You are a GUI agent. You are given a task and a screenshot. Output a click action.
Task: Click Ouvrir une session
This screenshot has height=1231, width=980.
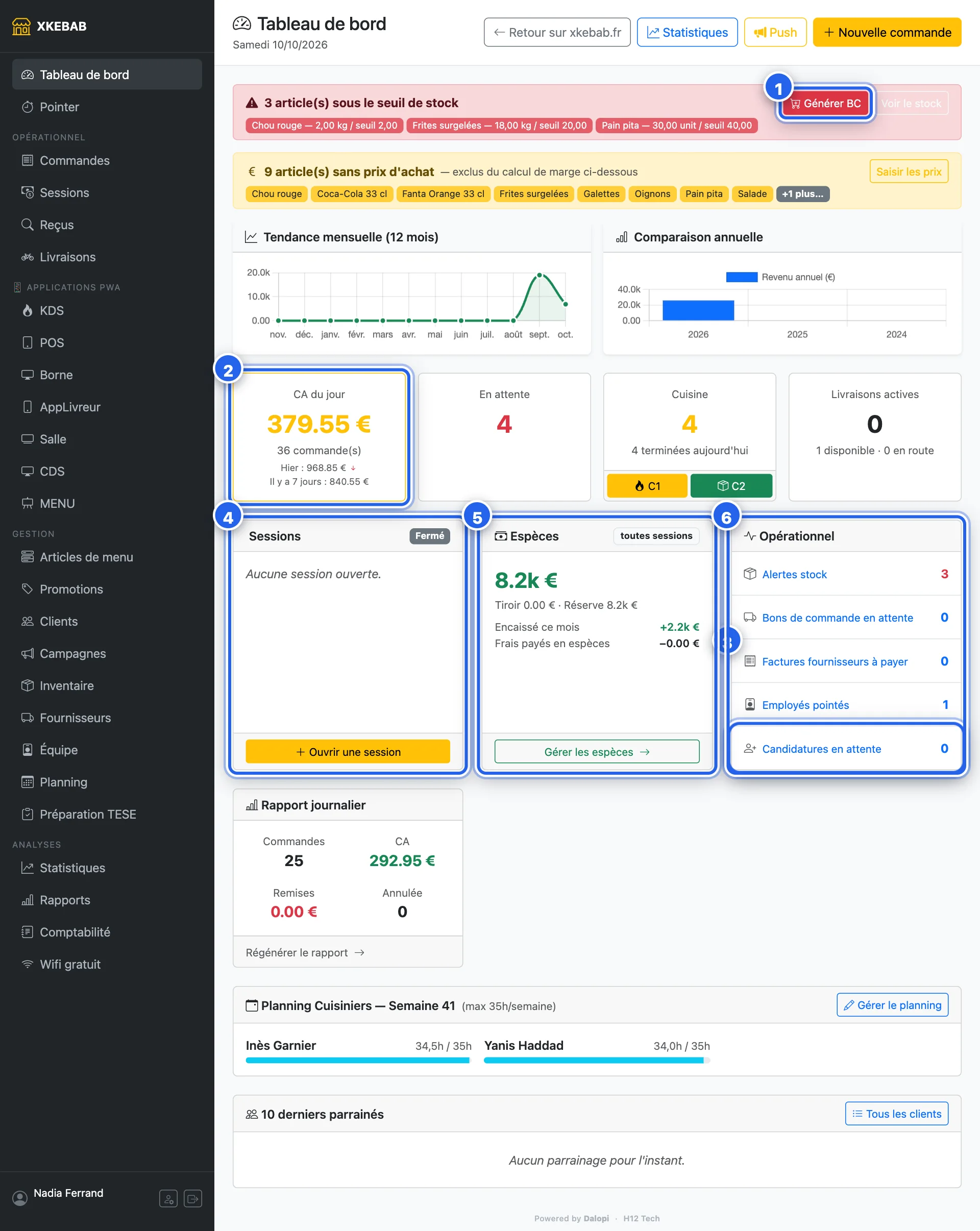coord(348,751)
